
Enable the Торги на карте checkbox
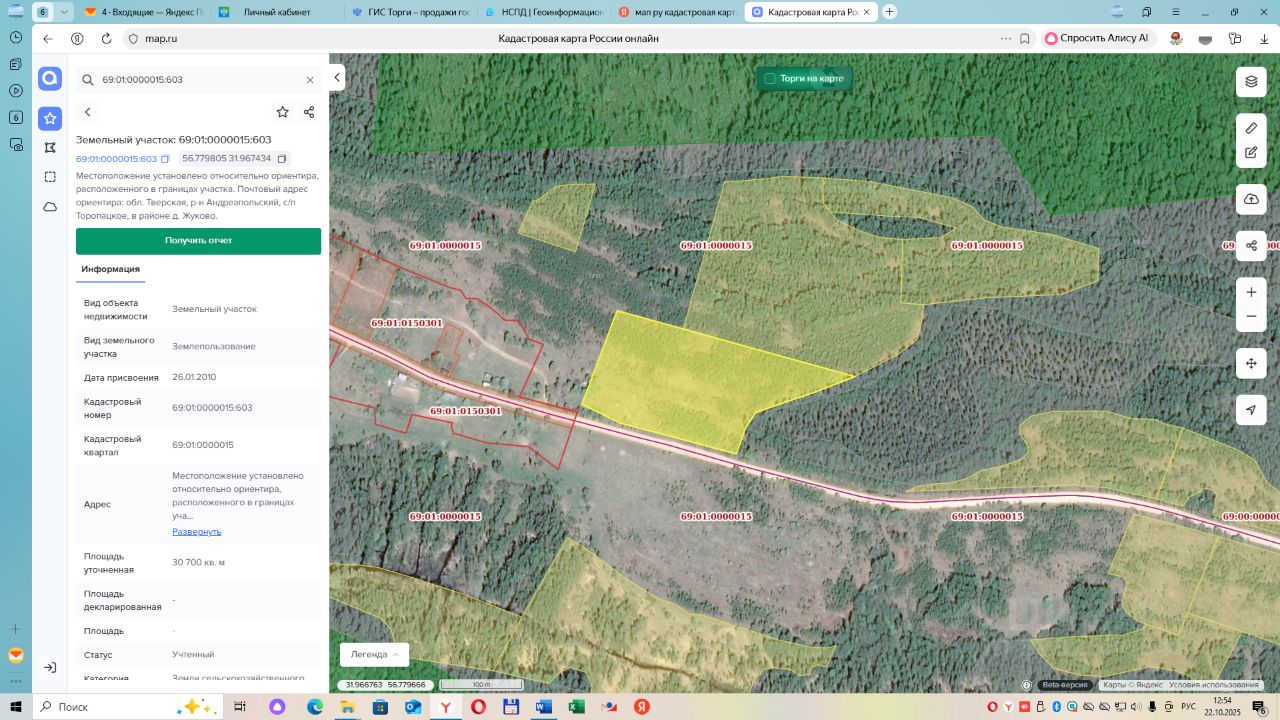pos(770,78)
